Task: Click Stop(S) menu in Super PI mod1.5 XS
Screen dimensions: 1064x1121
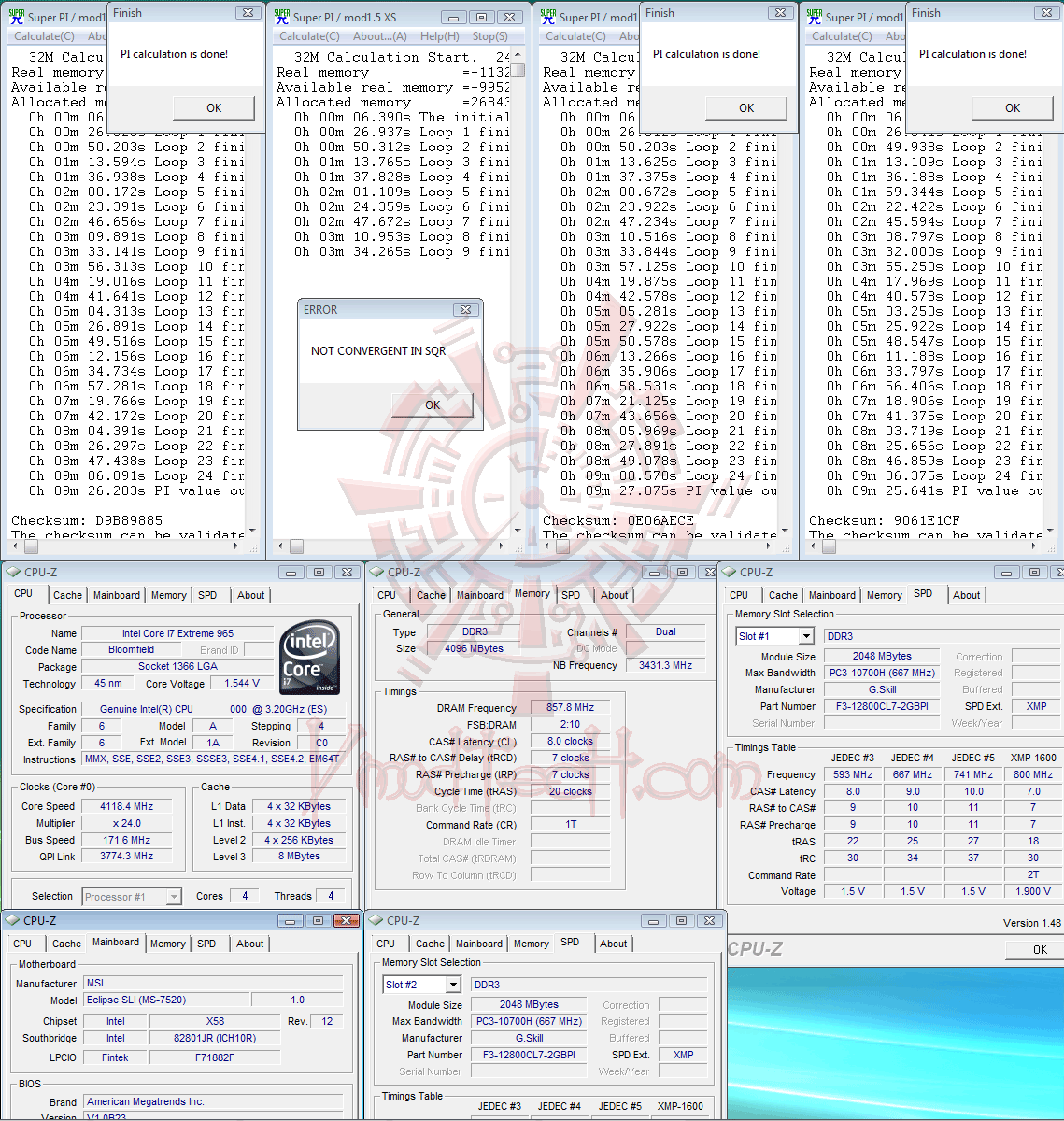Action: tap(490, 36)
